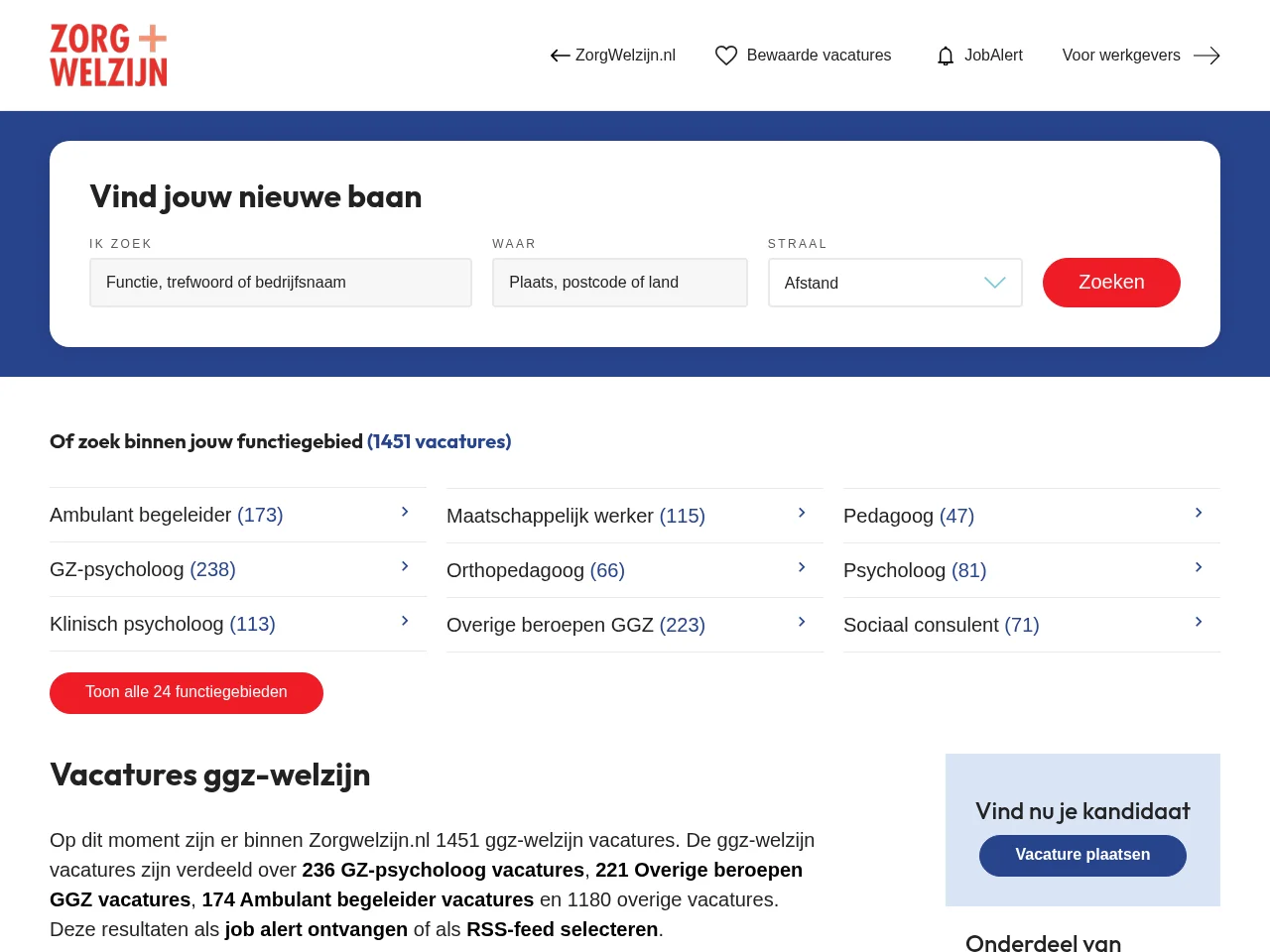Screen dimensions: 1270x952
Task: Click the back arrow beside ZorgWelzijn.nl
Action: pos(560,56)
